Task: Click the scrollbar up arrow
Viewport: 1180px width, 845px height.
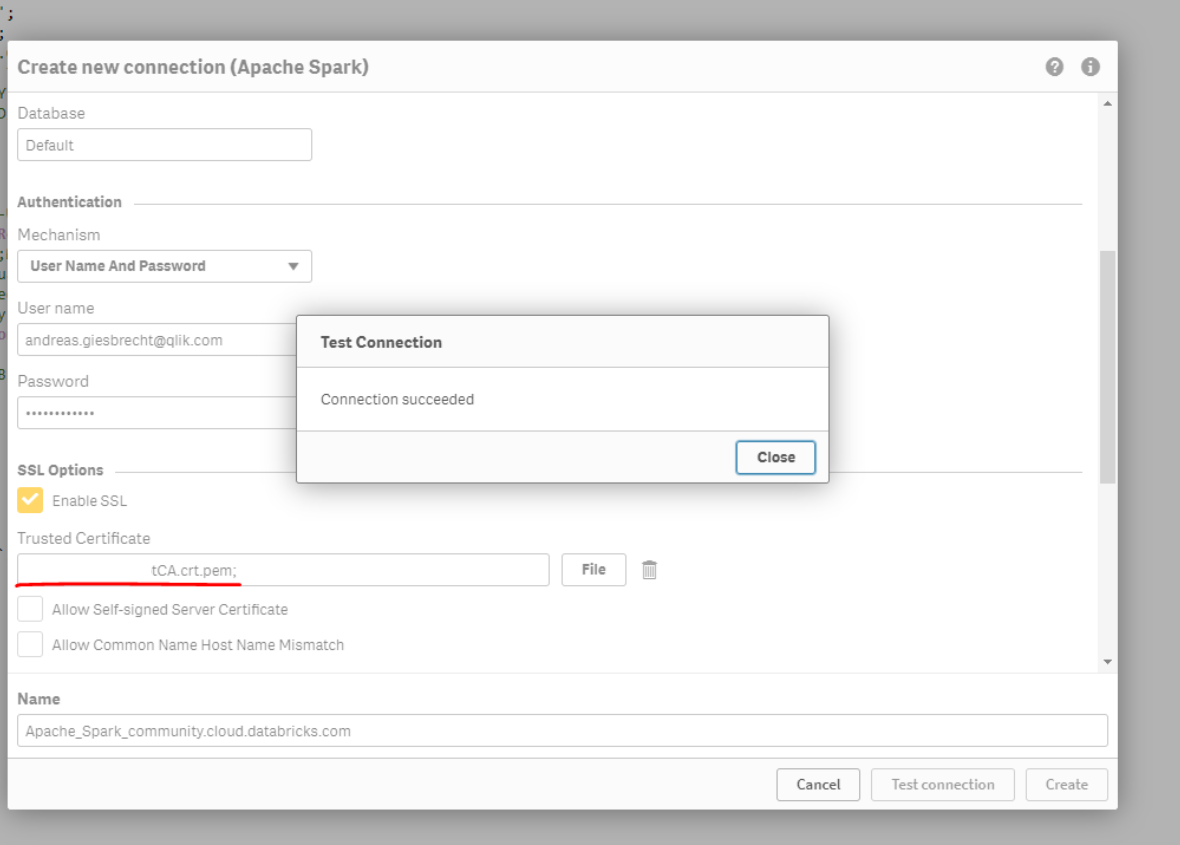Action: [x=1108, y=104]
